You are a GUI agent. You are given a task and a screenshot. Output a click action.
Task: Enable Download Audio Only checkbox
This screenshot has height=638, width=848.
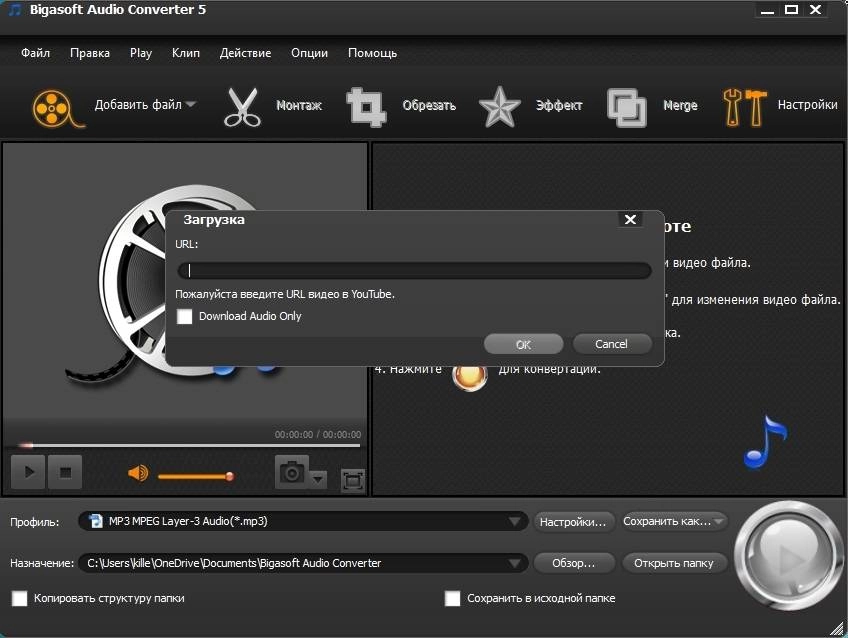click(x=184, y=316)
